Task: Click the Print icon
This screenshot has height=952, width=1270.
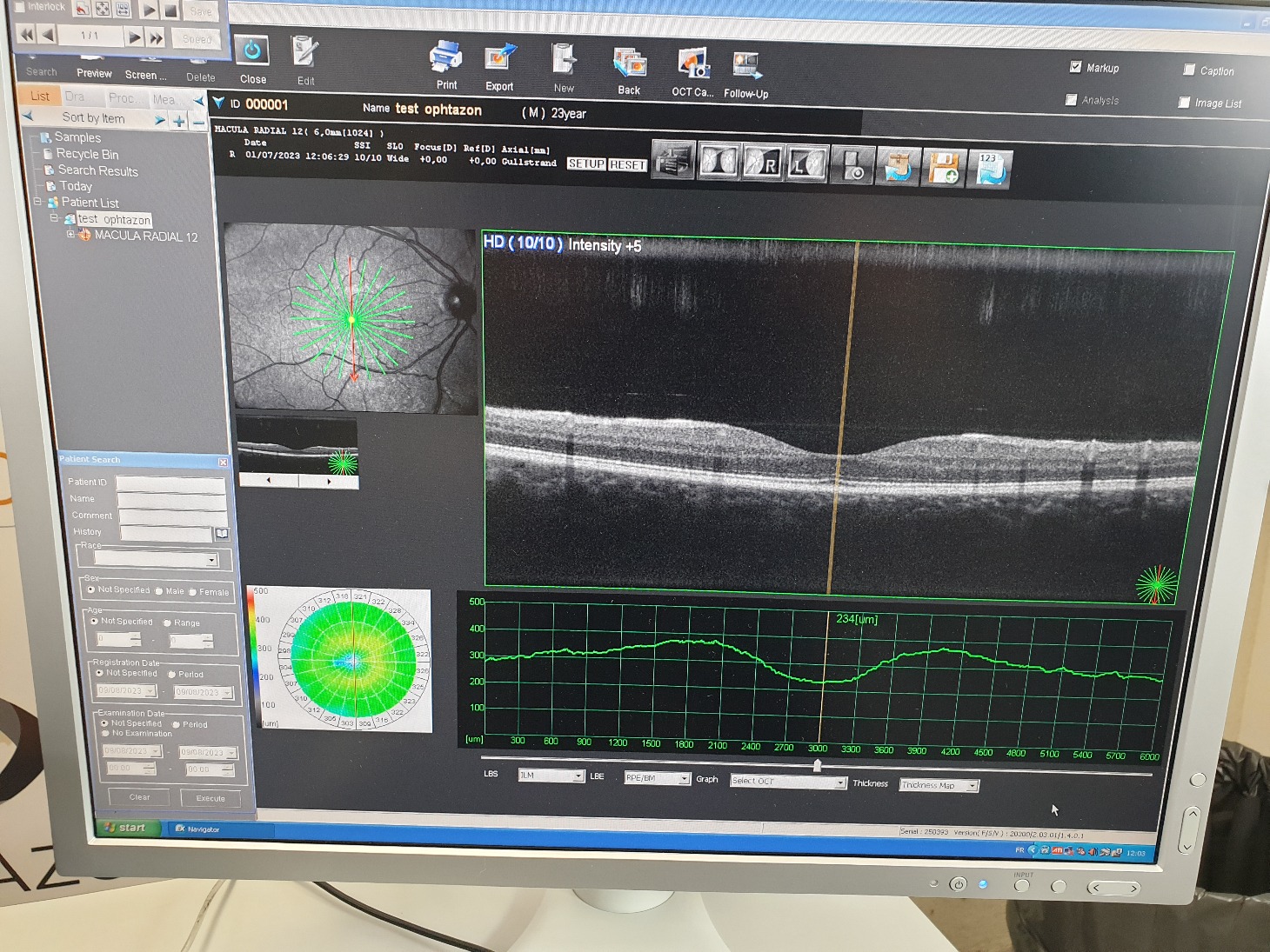Action: pos(445,57)
